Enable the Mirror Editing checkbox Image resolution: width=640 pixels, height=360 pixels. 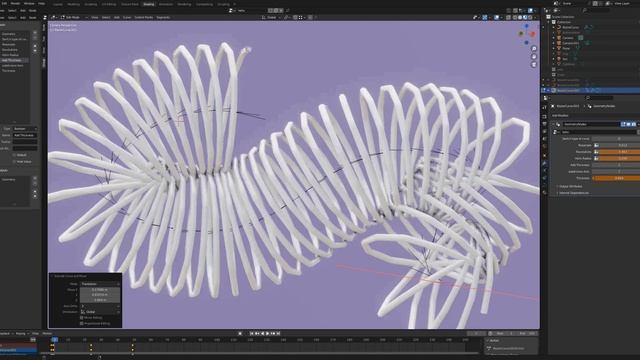pos(82,318)
